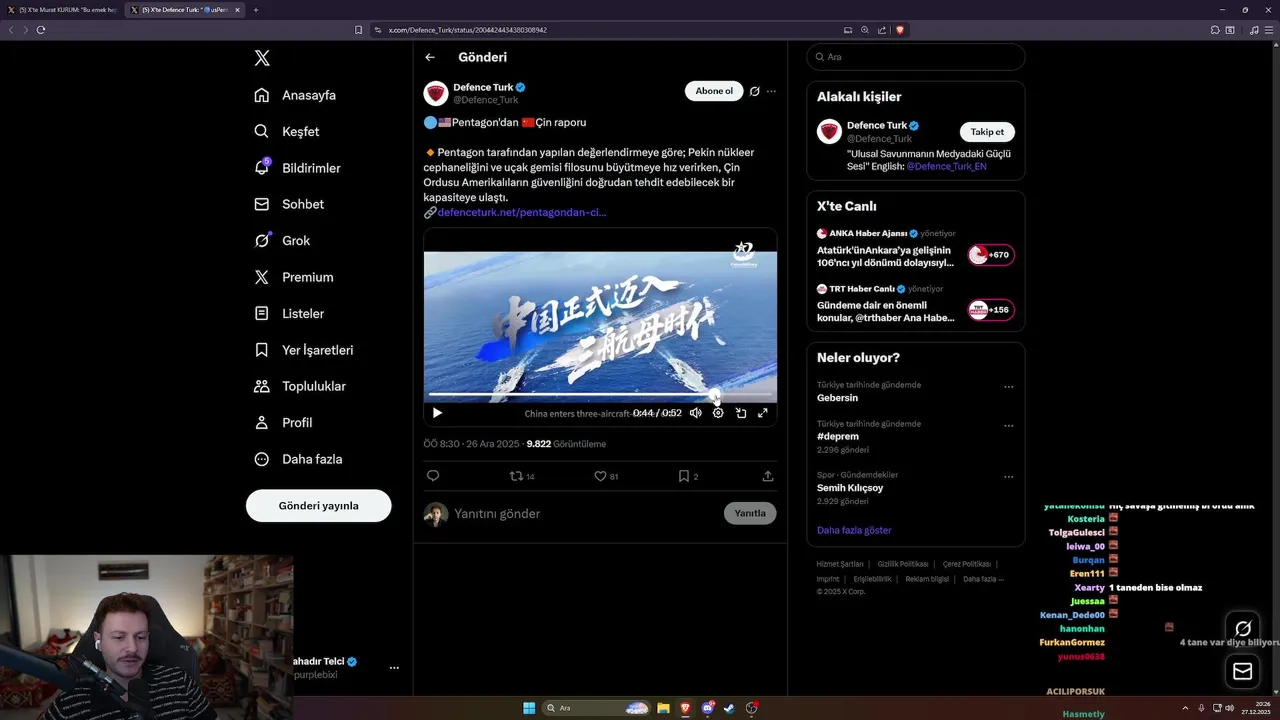Expand the Daha fazla menu
Image resolution: width=1280 pixels, height=720 pixels.
click(x=299, y=459)
